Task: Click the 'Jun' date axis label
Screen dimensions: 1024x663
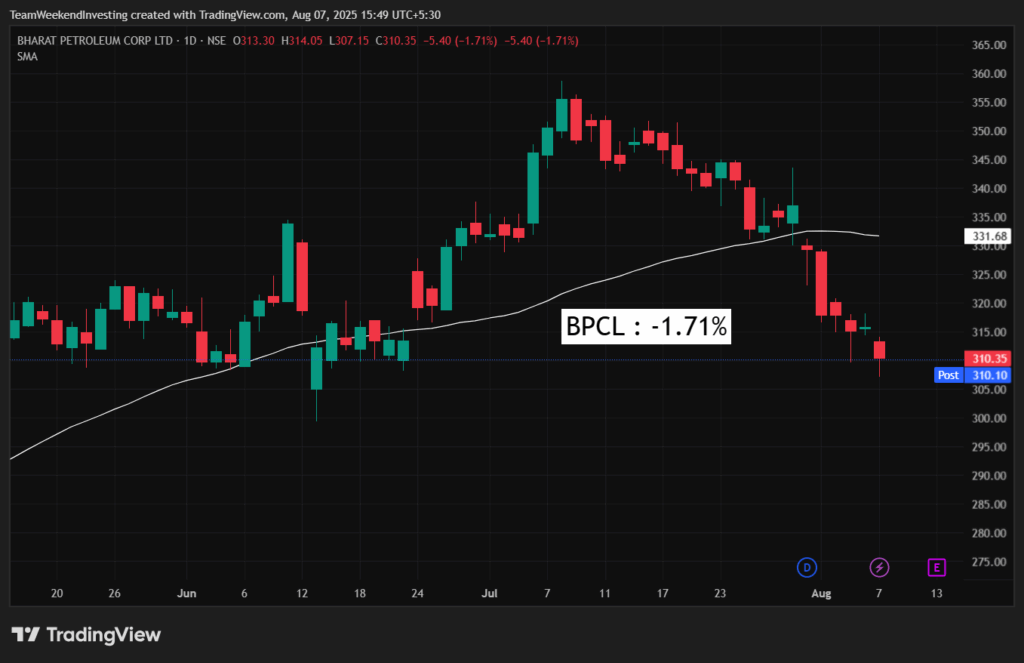Action: [187, 593]
